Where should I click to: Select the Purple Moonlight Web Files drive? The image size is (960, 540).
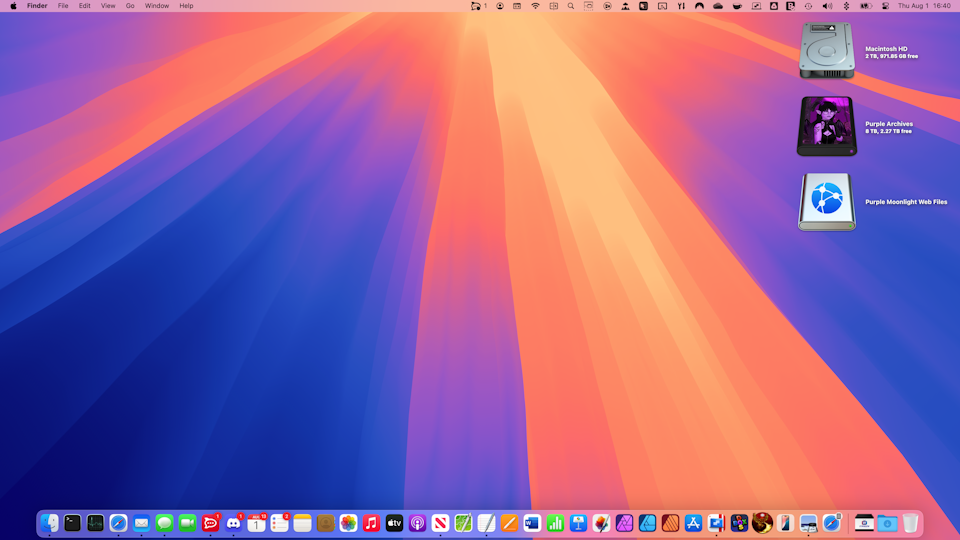(x=827, y=201)
